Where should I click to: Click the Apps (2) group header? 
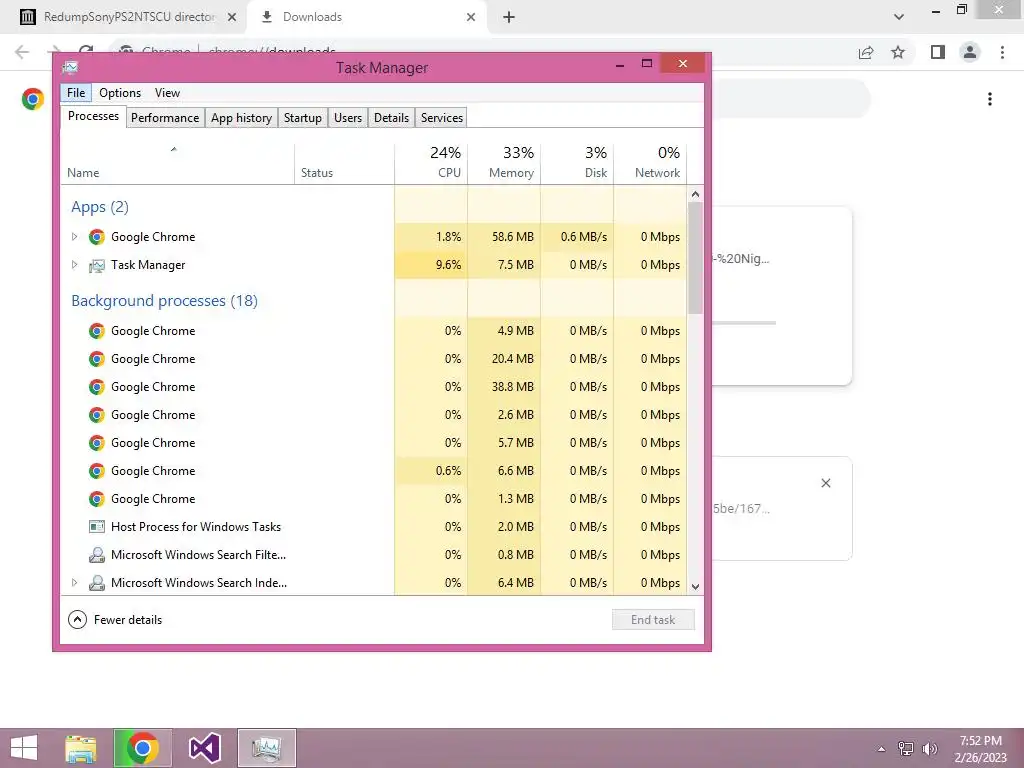tap(100, 207)
